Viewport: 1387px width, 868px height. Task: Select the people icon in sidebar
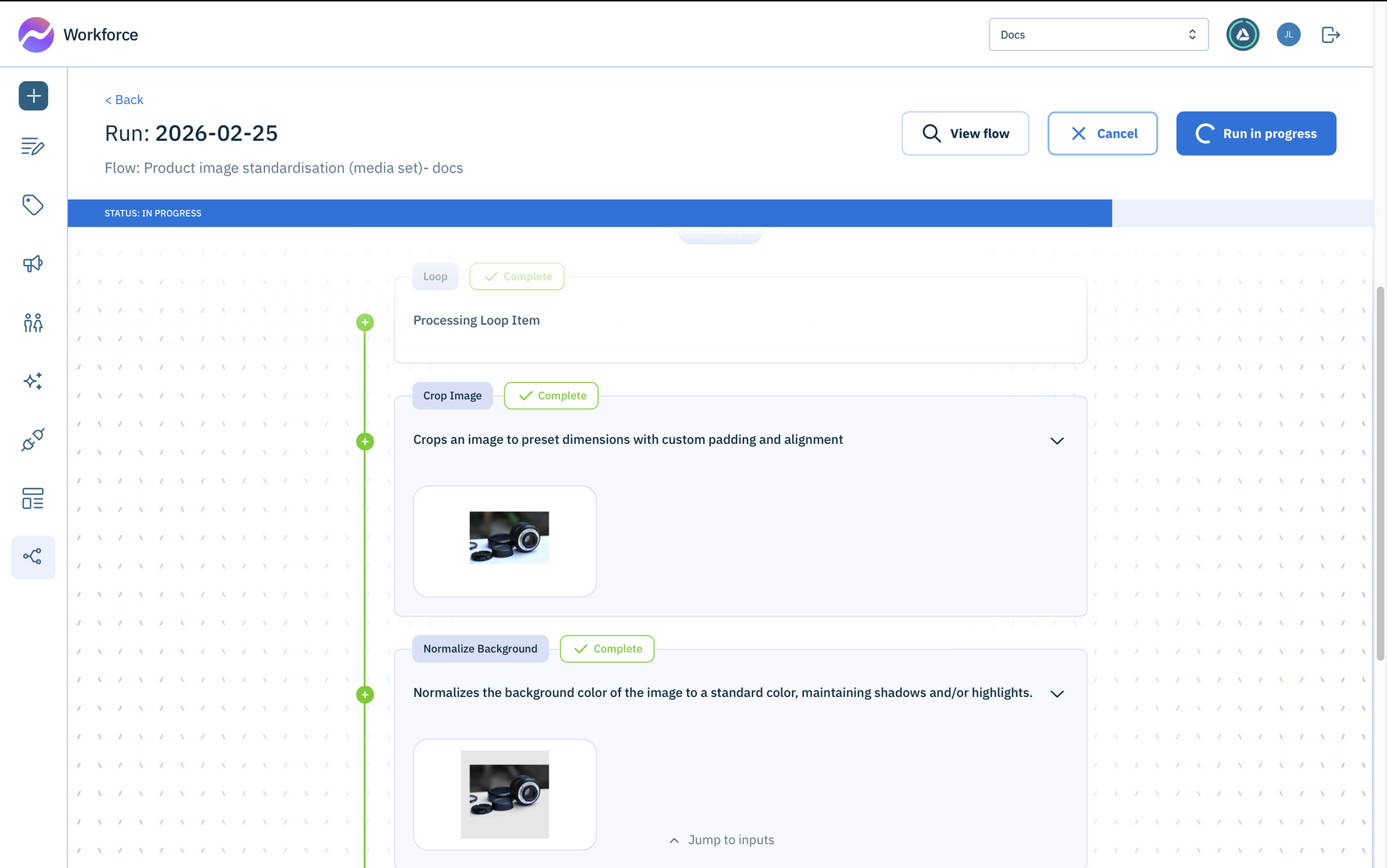33,322
